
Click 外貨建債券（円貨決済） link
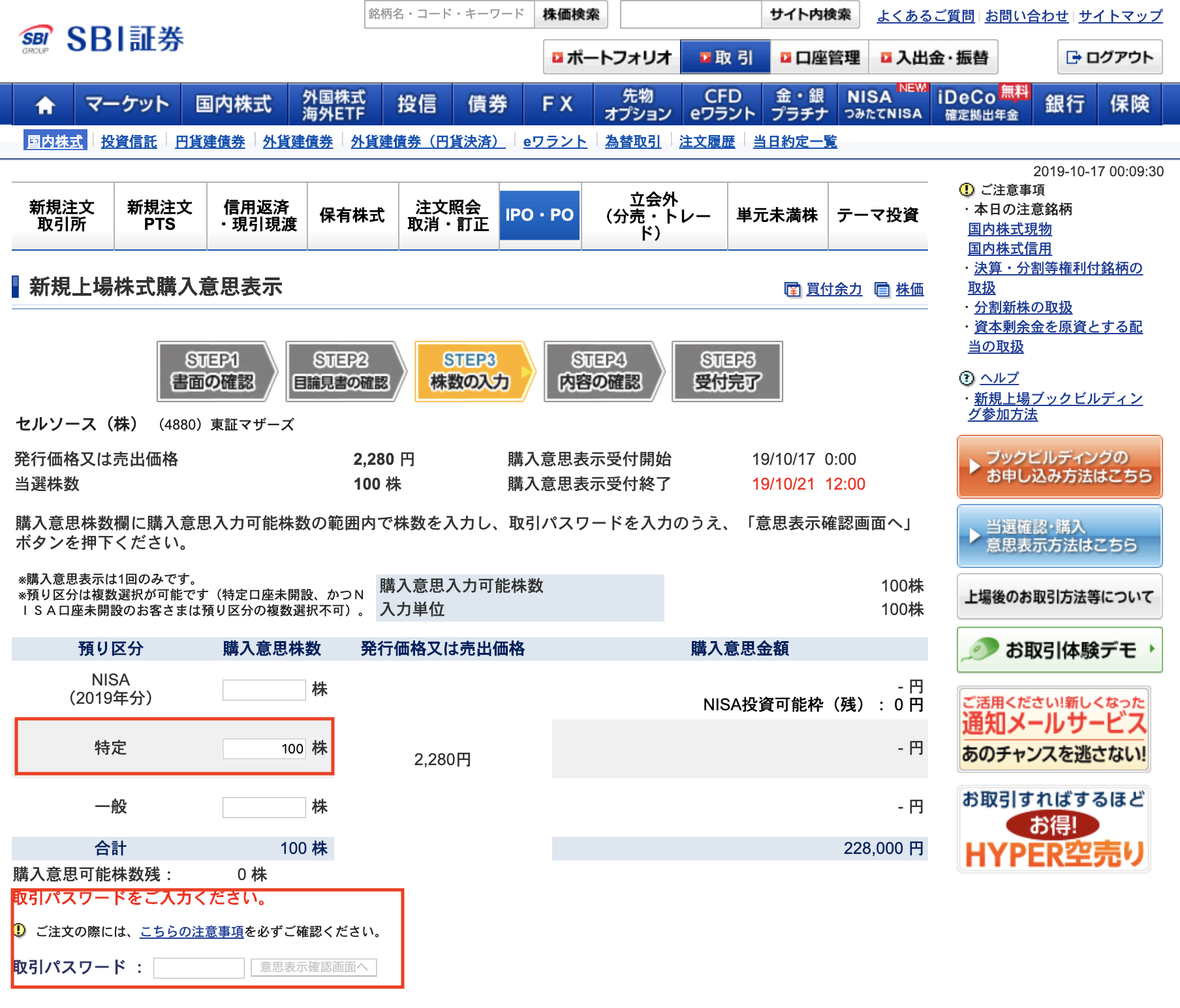(428, 142)
